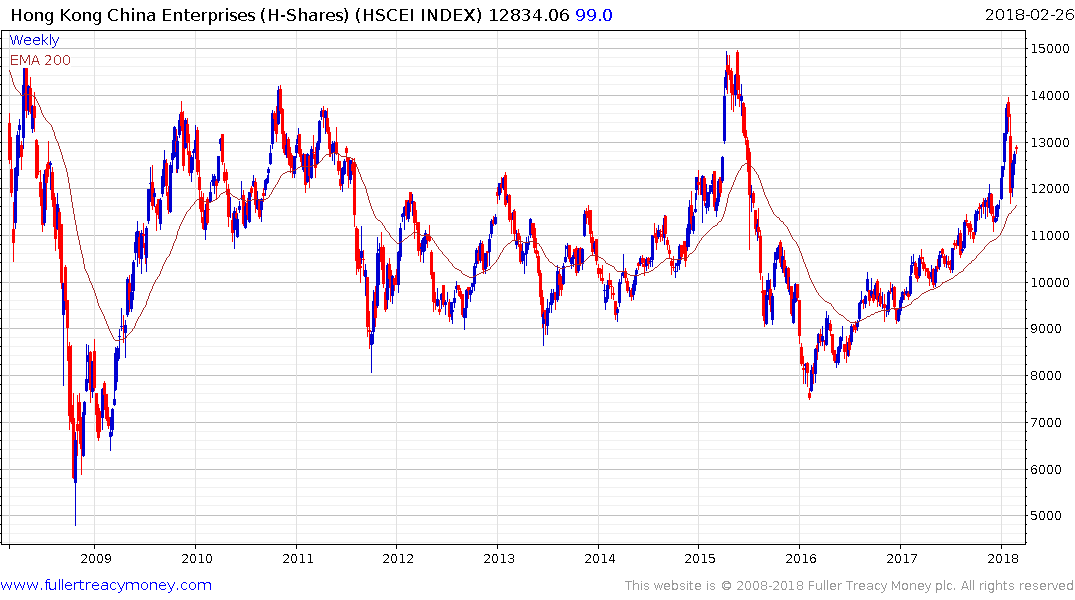Viewport: 1075px width, 600px height.
Task: Click the 10000 price axis label
Action: 1050,283
